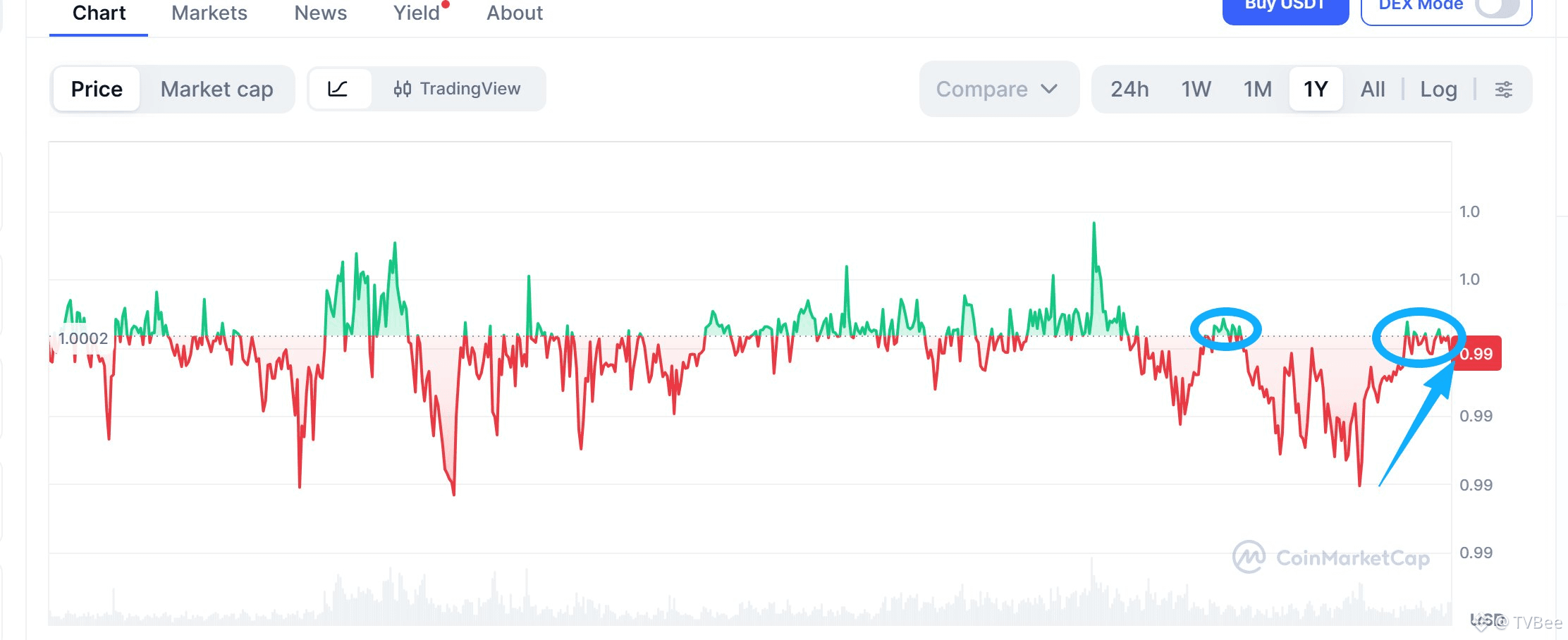This screenshot has width=1568, height=640.
Task: Expand Compare using the chevron arrow
Action: pyautogui.click(x=1049, y=90)
